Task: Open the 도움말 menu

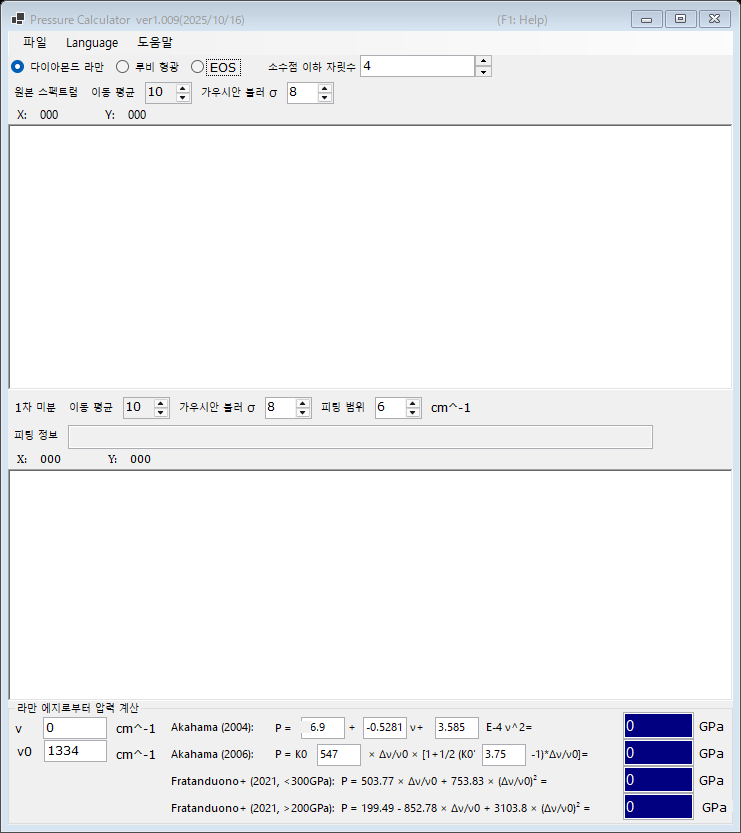Action: pyautogui.click(x=155, y=42)
